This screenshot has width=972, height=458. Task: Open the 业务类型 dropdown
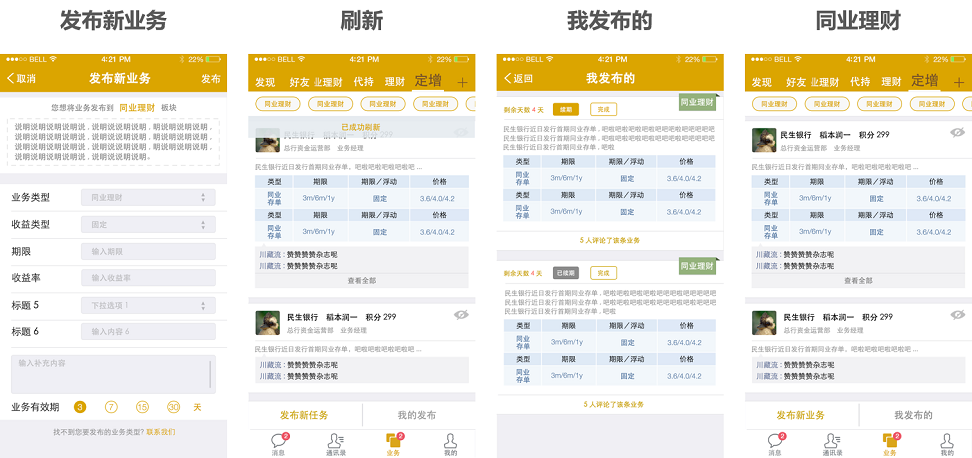148,198
